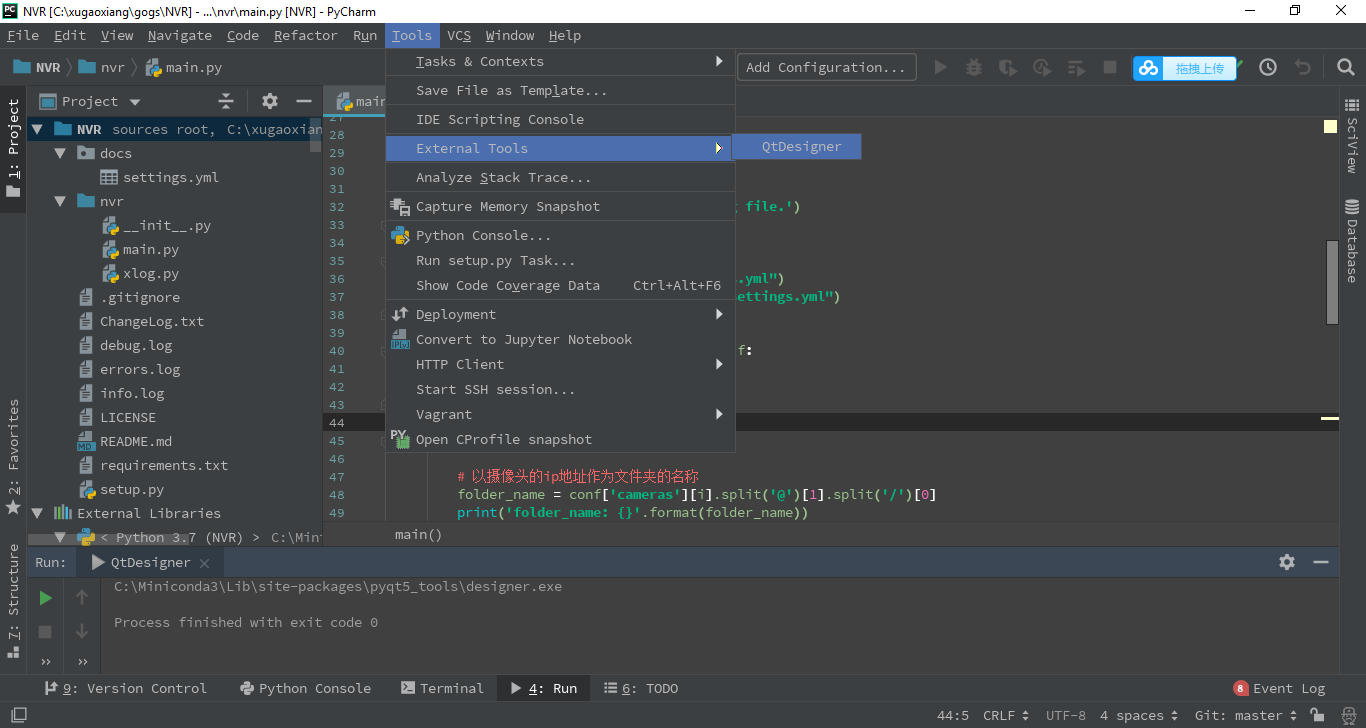Click the stop icon in Run panel
The image size is (1366, 728).
click(x=45, y=632)
